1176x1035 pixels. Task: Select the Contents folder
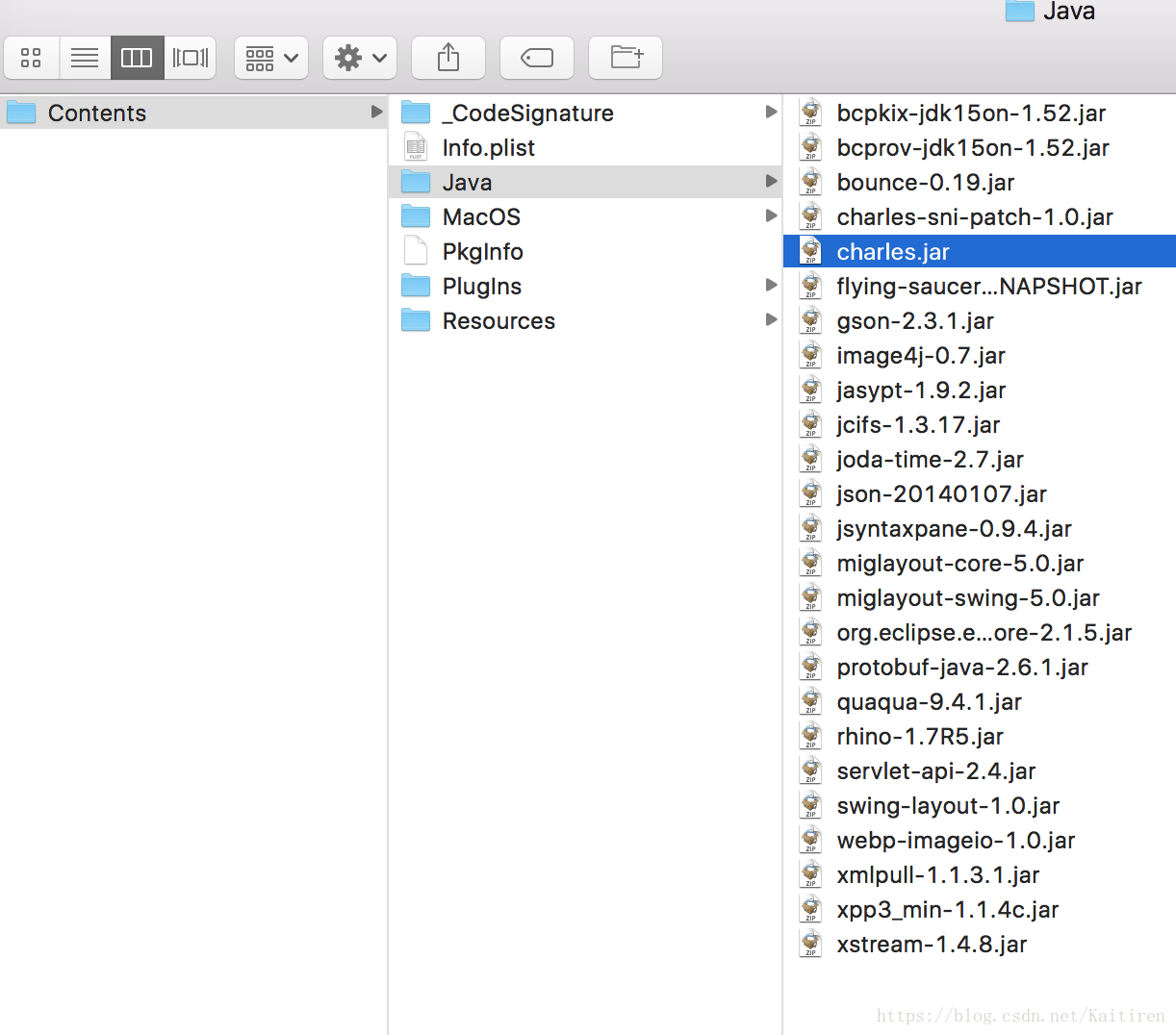(192, 113)
